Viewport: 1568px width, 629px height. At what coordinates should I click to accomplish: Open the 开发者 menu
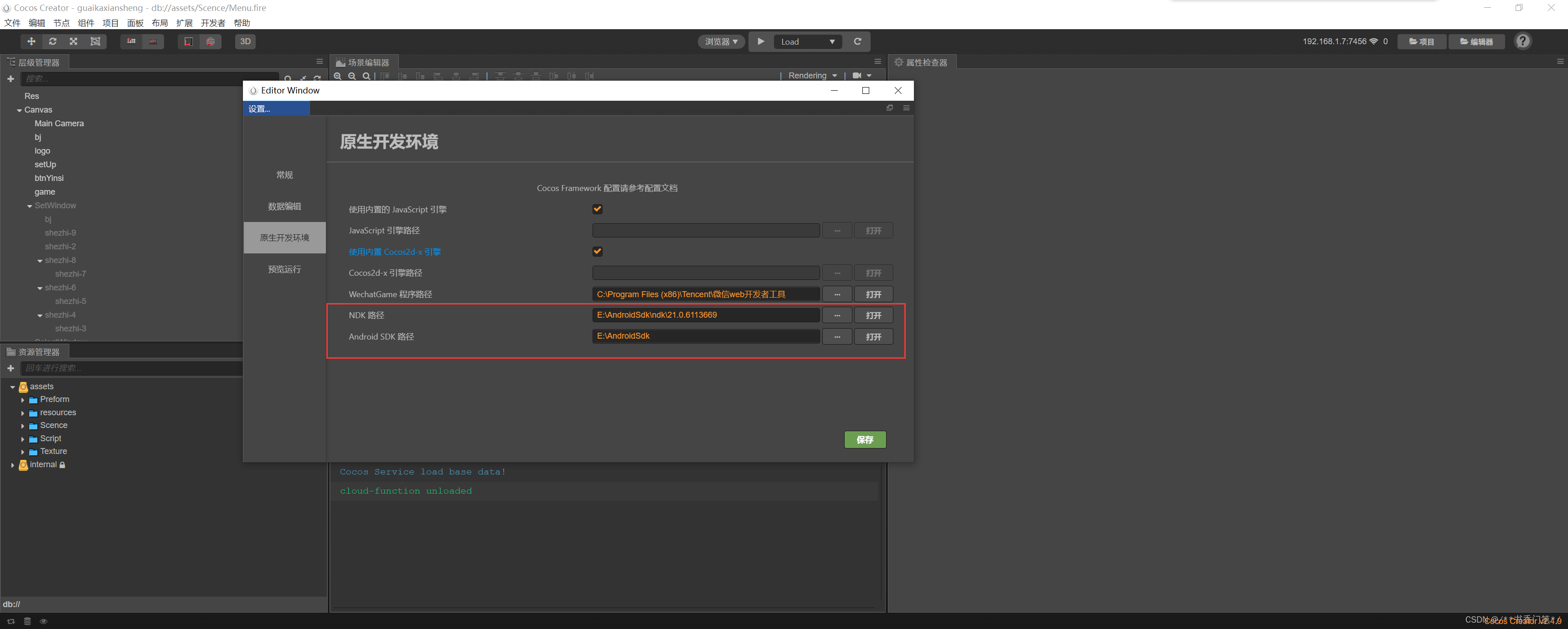coord(212,23)
